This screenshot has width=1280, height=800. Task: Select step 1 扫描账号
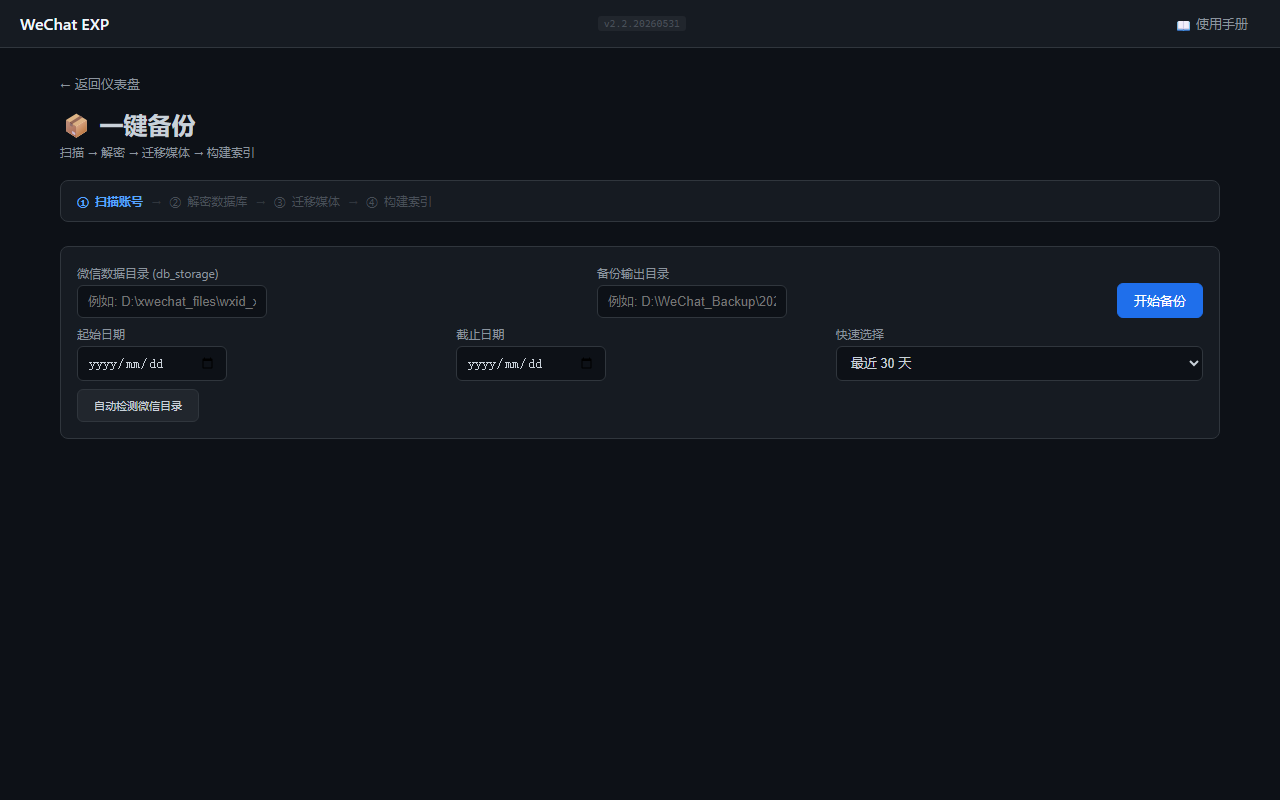tap(110, 202)
